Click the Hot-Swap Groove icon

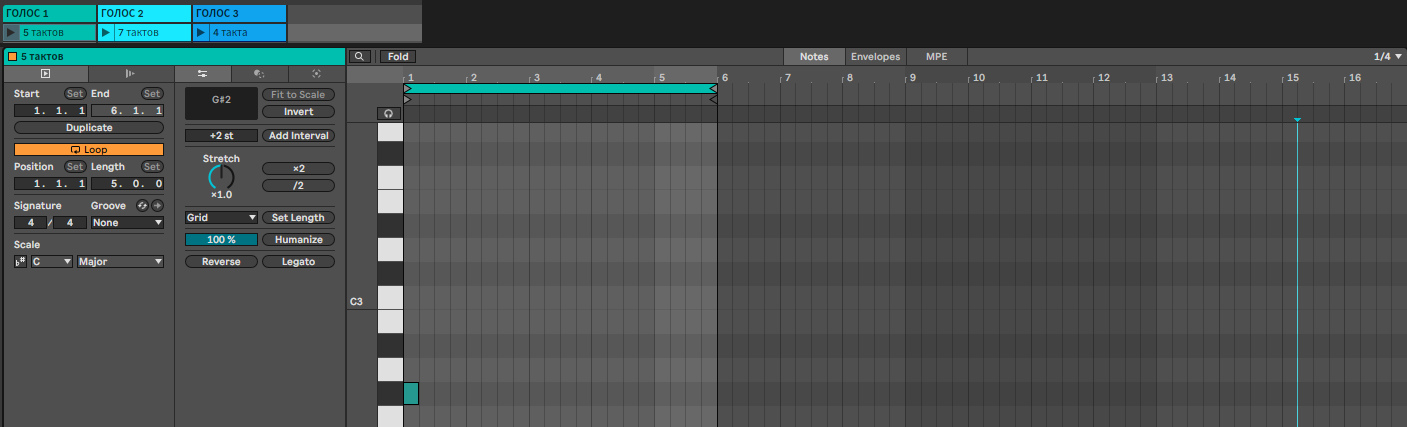click(x=142, y=205)
